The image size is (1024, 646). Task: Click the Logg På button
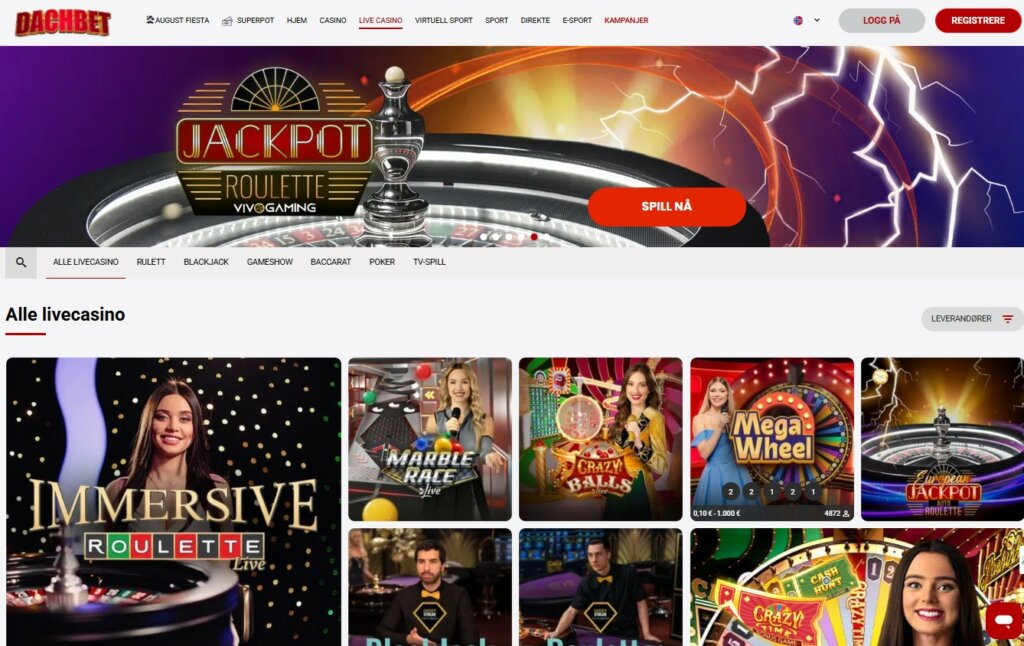click(882, 20)
